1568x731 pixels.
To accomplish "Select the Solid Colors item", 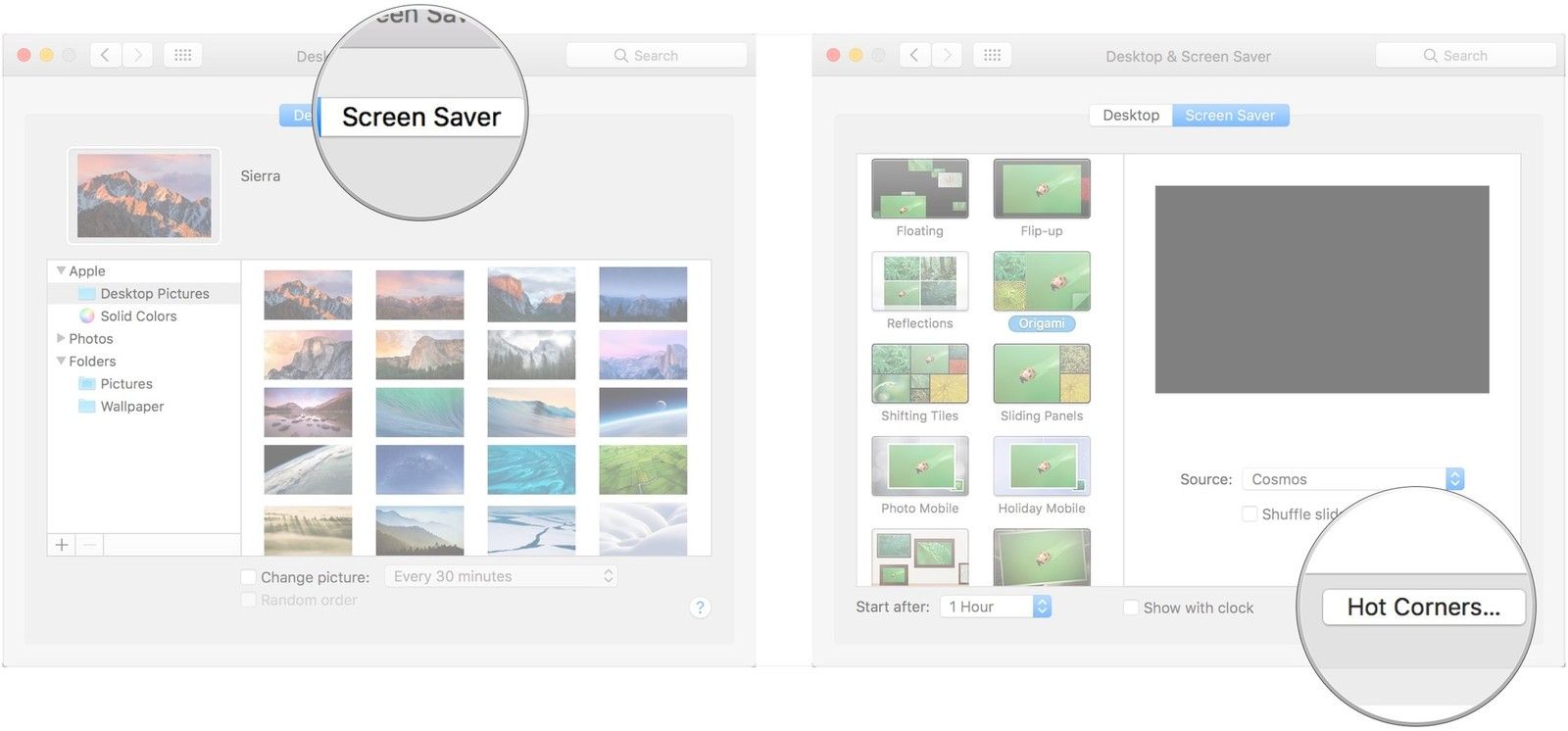I will [138, 317].
